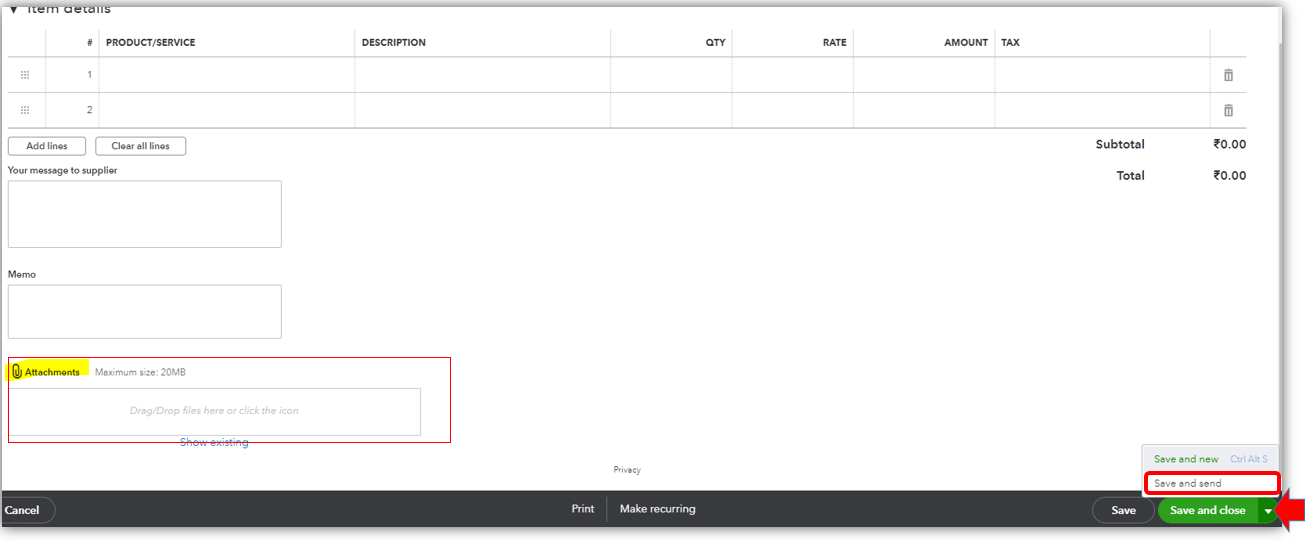Click the TAX column header
Viewport: 1307px width, 541px height.
click(1010, 43)
